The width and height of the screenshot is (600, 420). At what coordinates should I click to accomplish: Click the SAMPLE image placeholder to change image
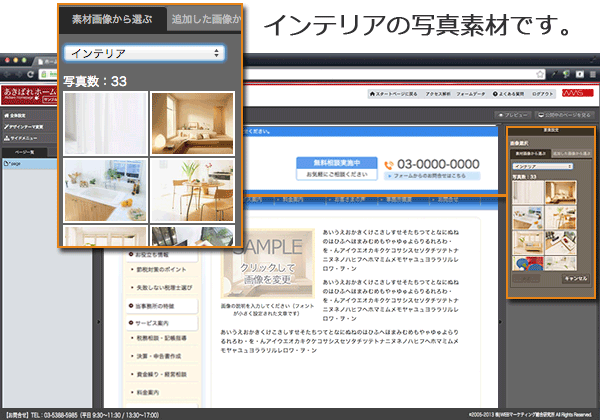[268, 263]
